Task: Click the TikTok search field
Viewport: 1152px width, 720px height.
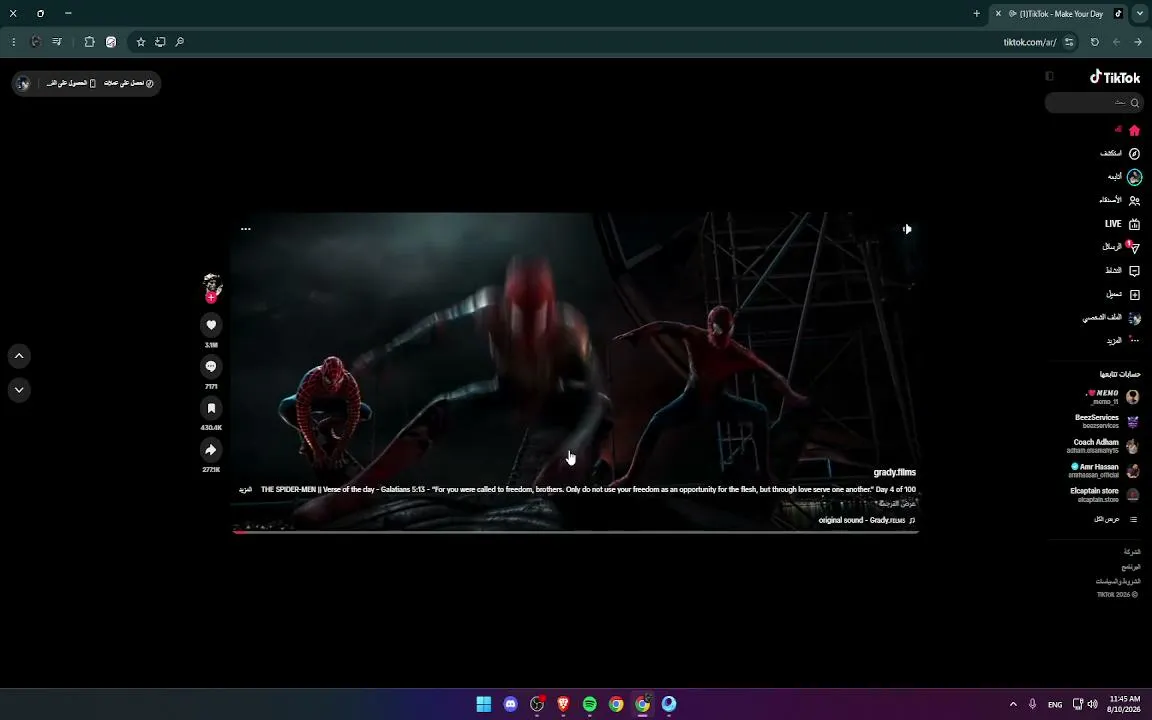Action: click(1093, 103)
